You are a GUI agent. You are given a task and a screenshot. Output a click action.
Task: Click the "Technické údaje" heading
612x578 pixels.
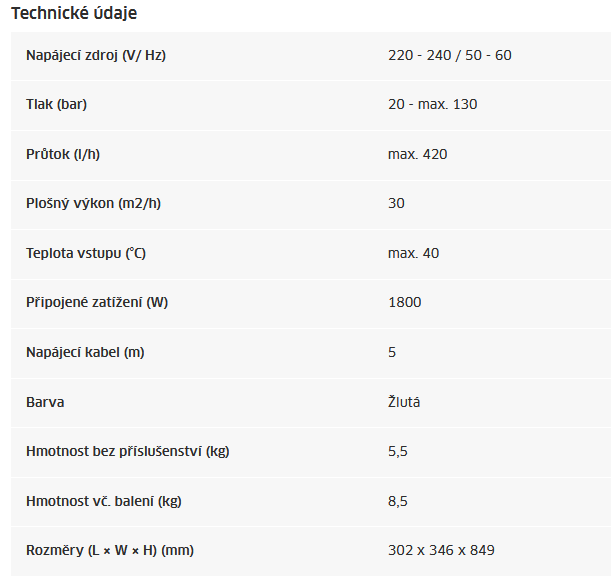[74, 14]
